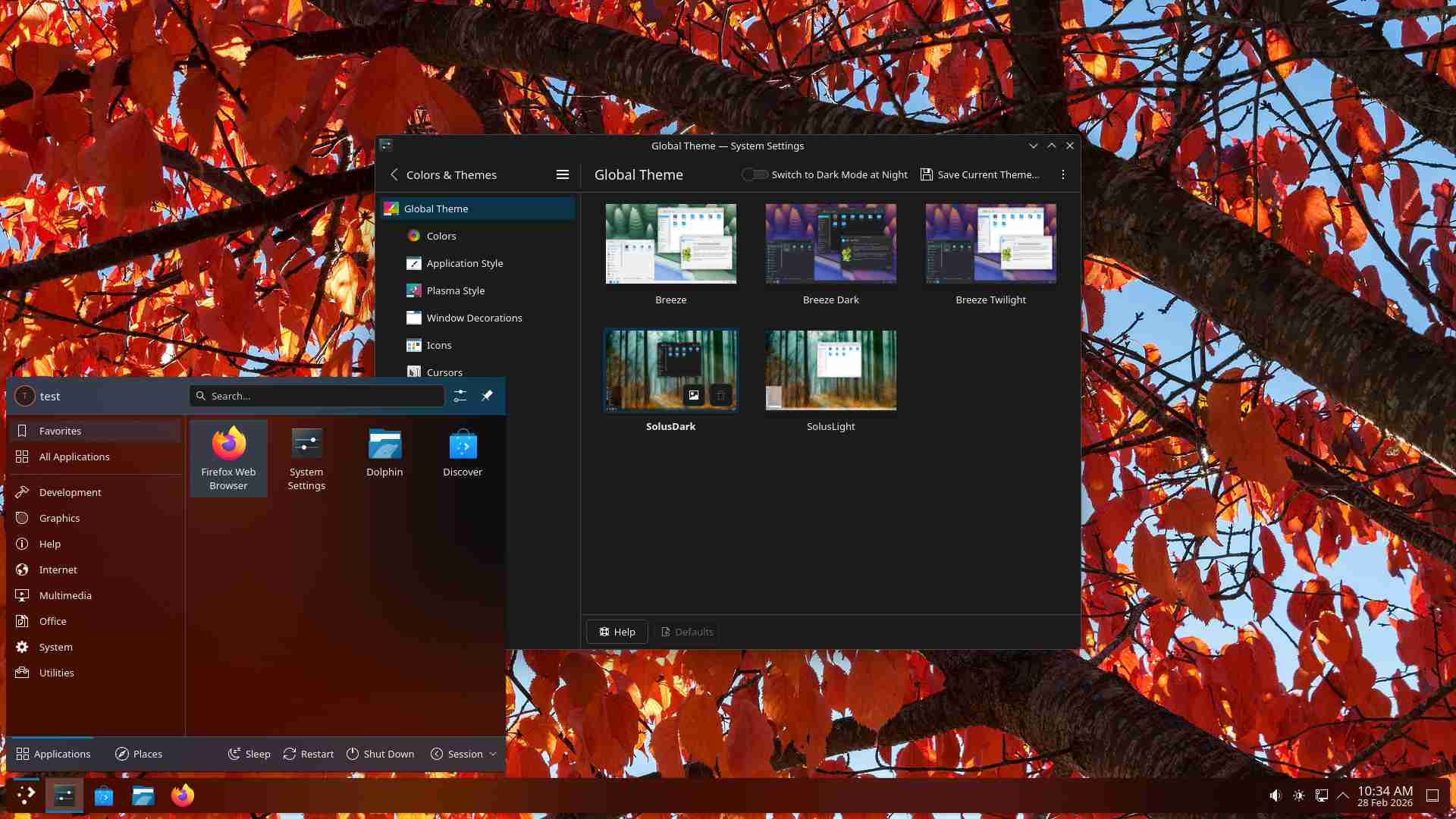Toggle Switch to Dark Mode at Night
The height and width of the screenshot is (819, 1456).
click(755, 174)
